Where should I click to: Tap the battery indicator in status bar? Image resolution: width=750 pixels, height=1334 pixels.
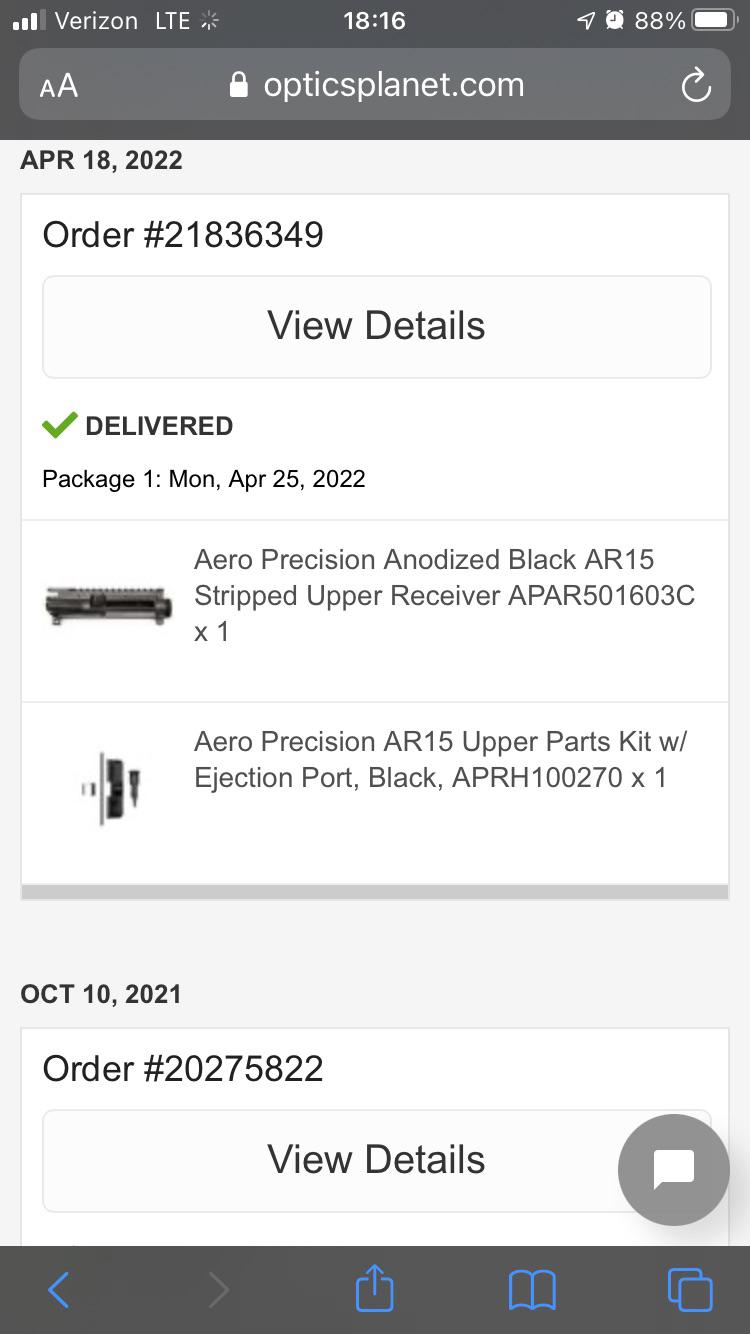click(x=714, y=21)
